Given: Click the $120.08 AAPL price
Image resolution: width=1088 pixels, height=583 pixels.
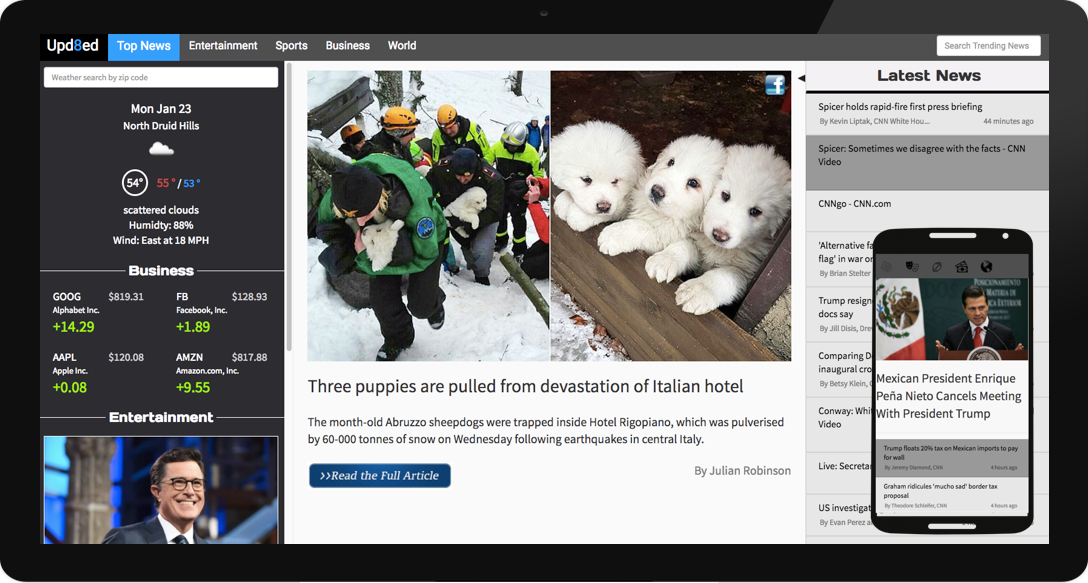Looking at the screenshot, I should coord(126,357).
